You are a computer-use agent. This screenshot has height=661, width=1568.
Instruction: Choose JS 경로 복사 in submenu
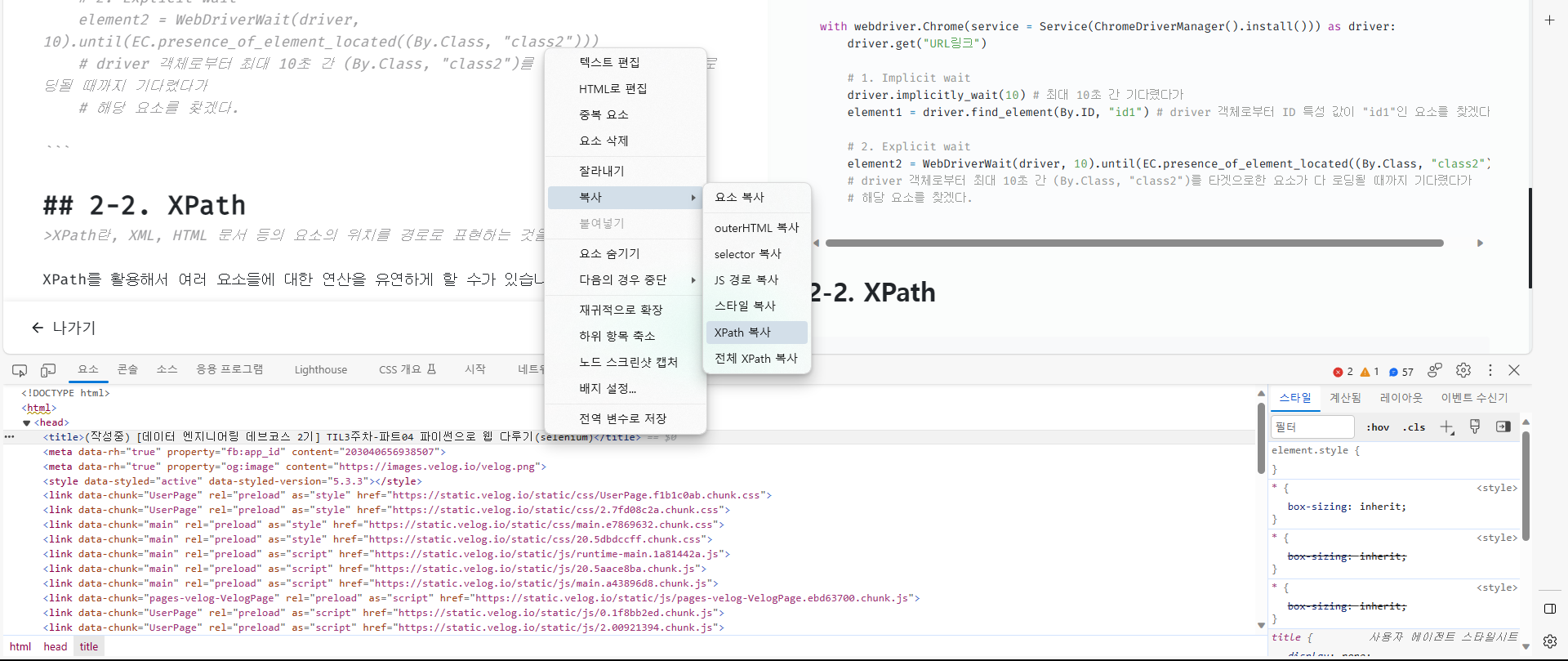coord(757,279)
